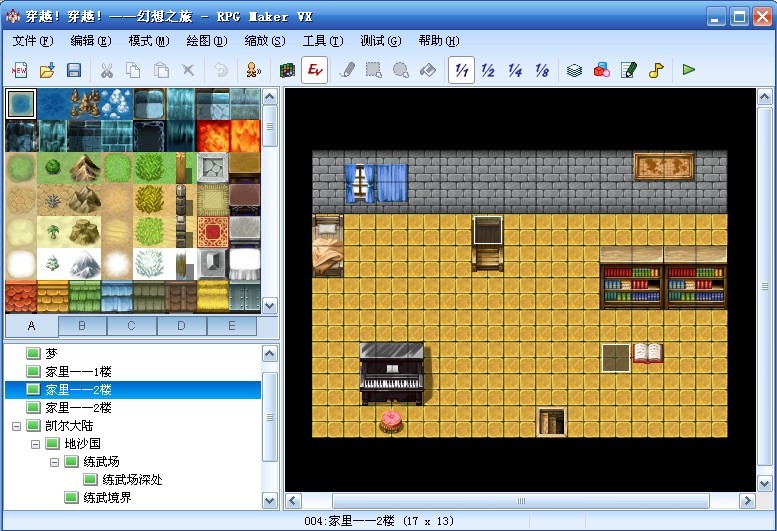Open the 模式(M) menu
The width and height of the screenshot is (777, 531).
[x=149, y=41]
